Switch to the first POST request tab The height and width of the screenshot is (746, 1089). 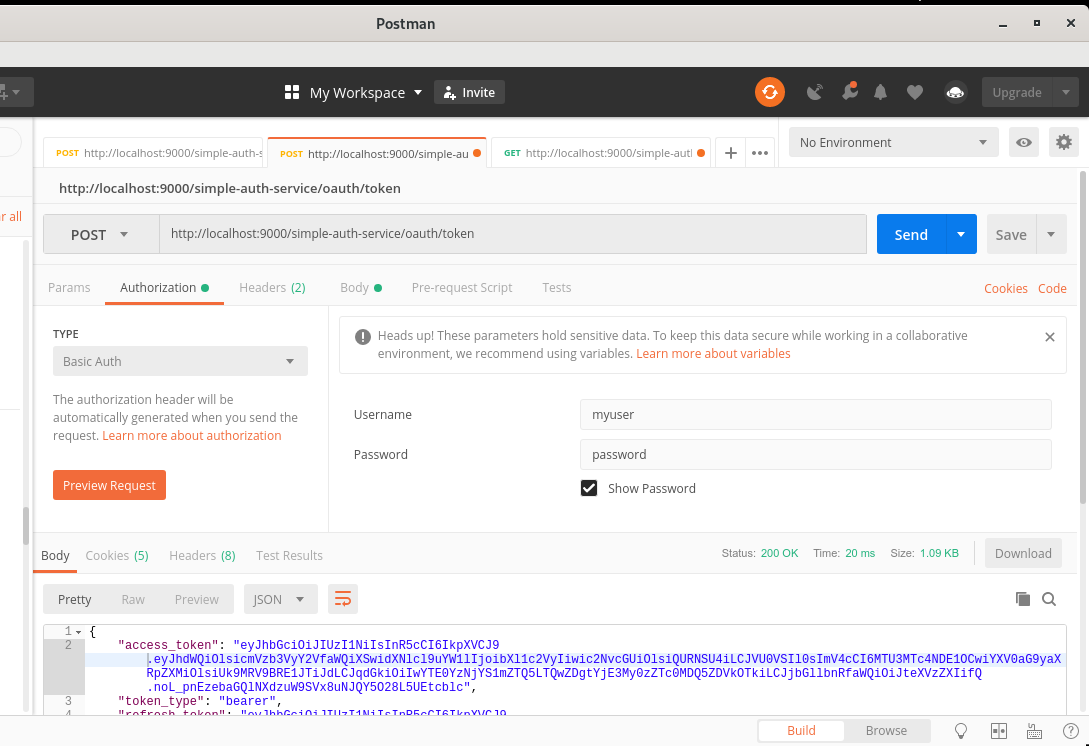coord(153,153)
